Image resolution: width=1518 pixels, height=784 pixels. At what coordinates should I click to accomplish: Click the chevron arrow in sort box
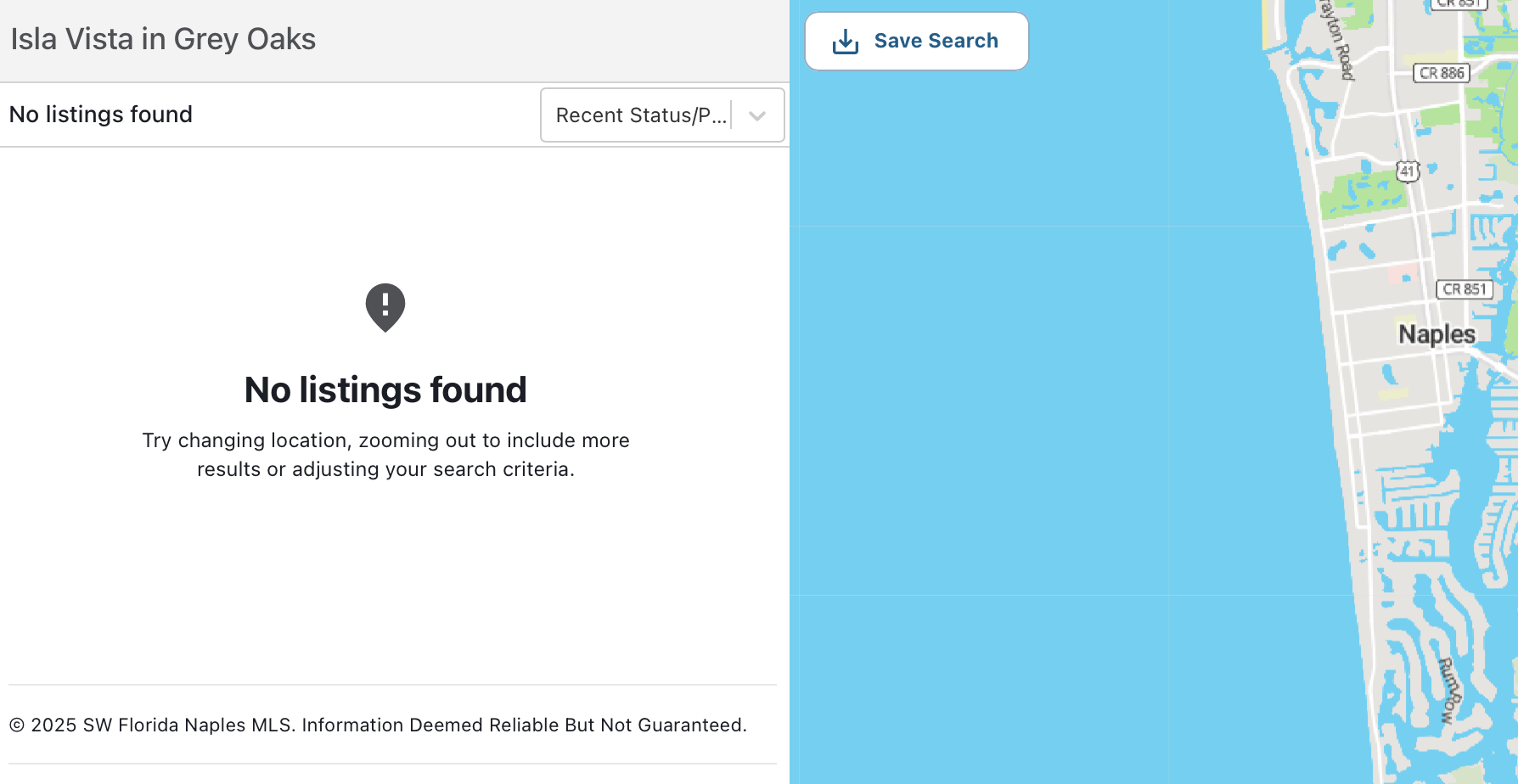(757, 115)
